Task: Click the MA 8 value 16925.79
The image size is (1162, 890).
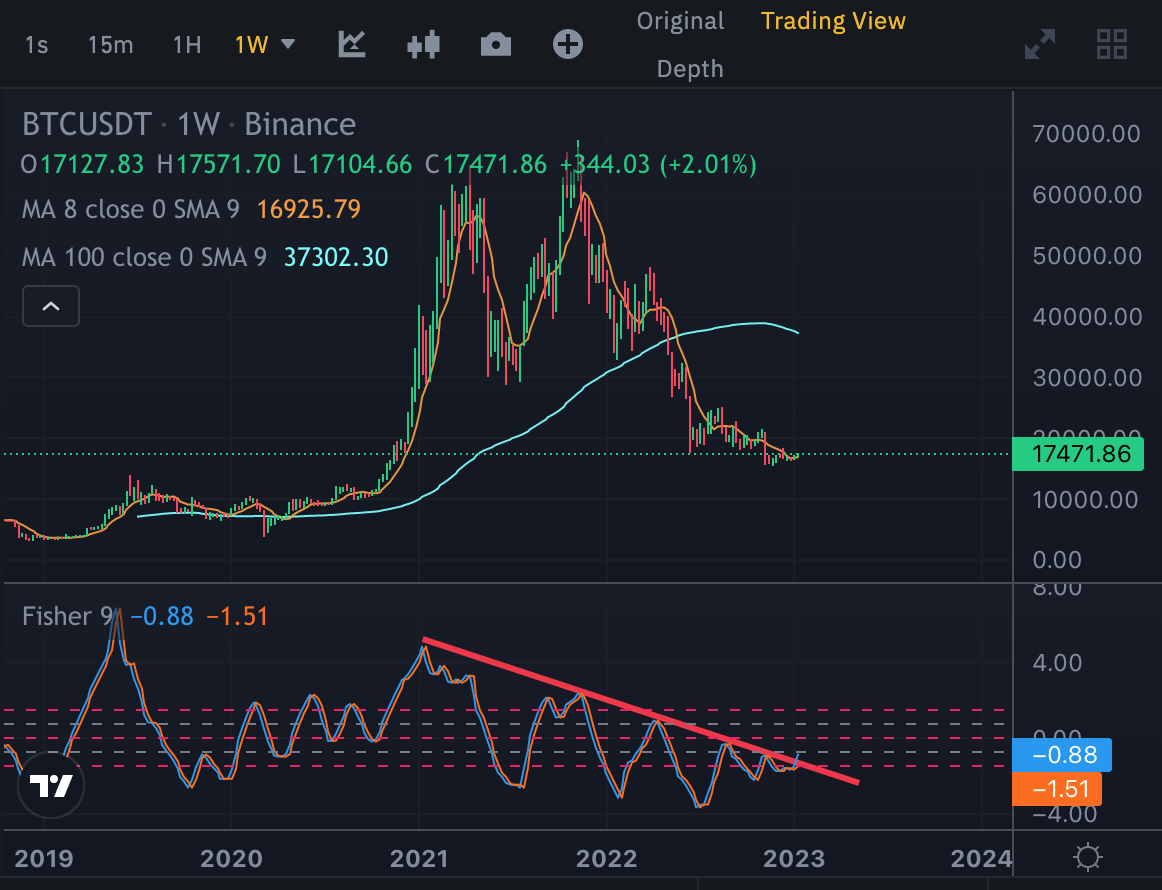Action: click(x=309, y=210)
